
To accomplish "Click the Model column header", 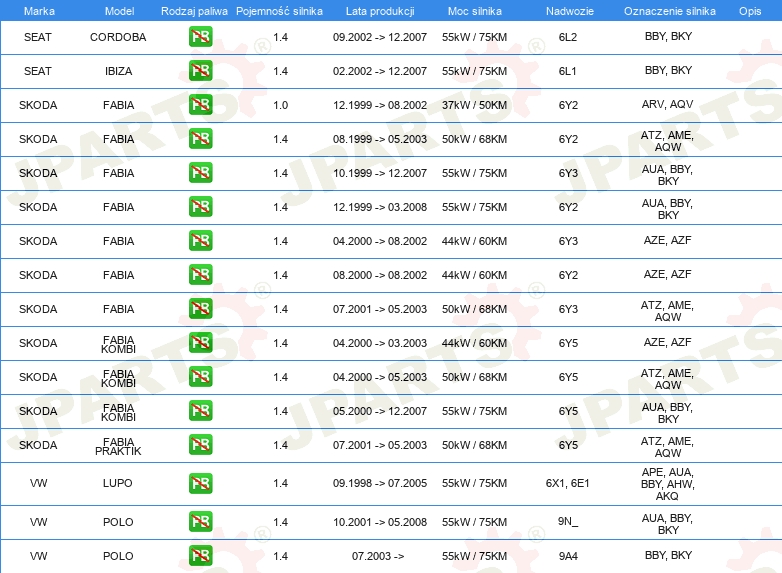I will [119, 11].
